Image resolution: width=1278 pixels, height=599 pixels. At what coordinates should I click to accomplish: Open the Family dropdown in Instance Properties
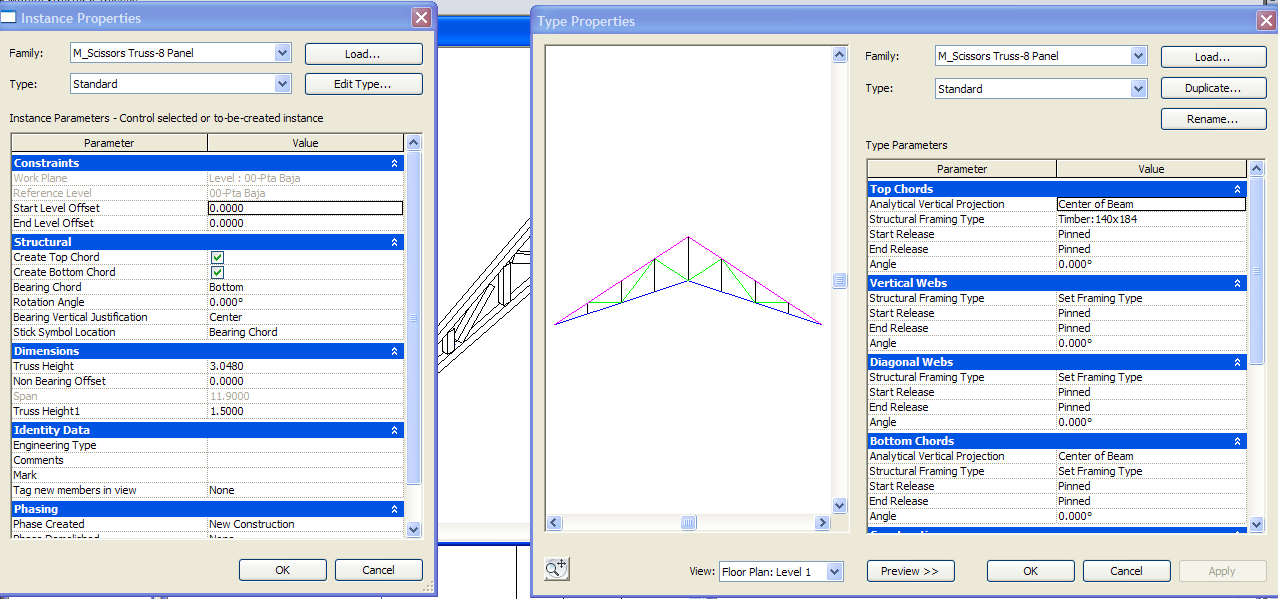coord(282,52)
